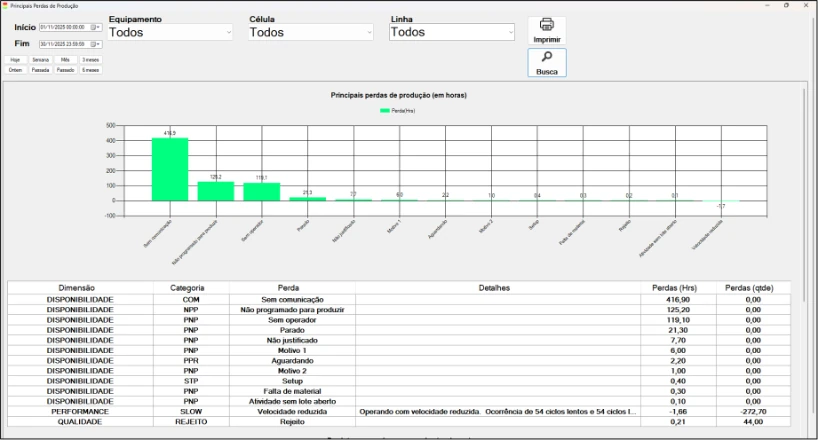The height and width of the screenshot is (440, 818).
Task: Choose the Mês quick range button
Action: [65, 60]
